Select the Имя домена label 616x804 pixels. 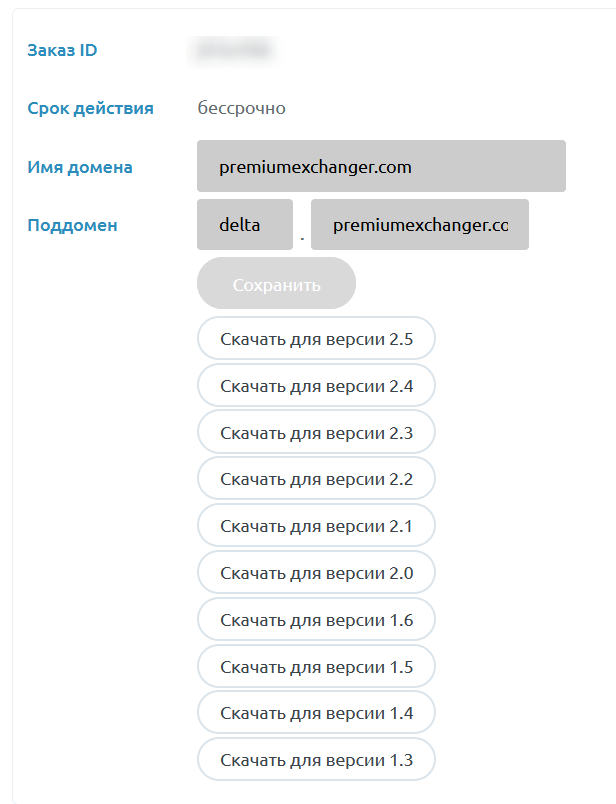point(80,167)
